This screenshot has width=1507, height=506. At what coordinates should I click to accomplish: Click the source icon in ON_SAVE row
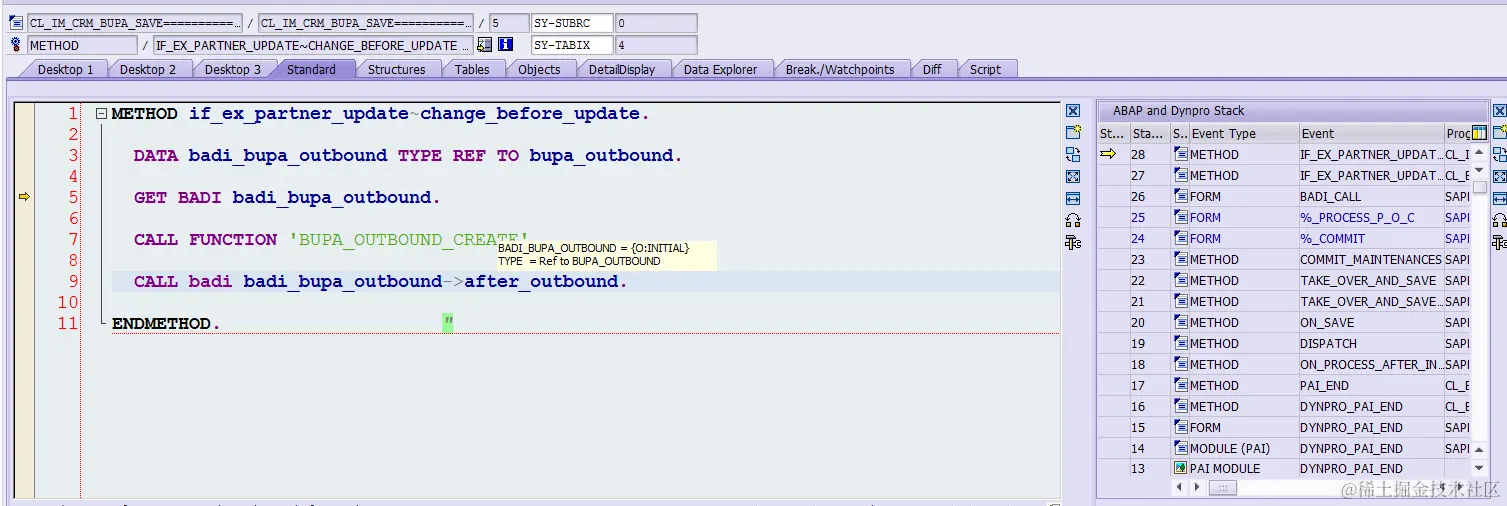coord(1181,322)
